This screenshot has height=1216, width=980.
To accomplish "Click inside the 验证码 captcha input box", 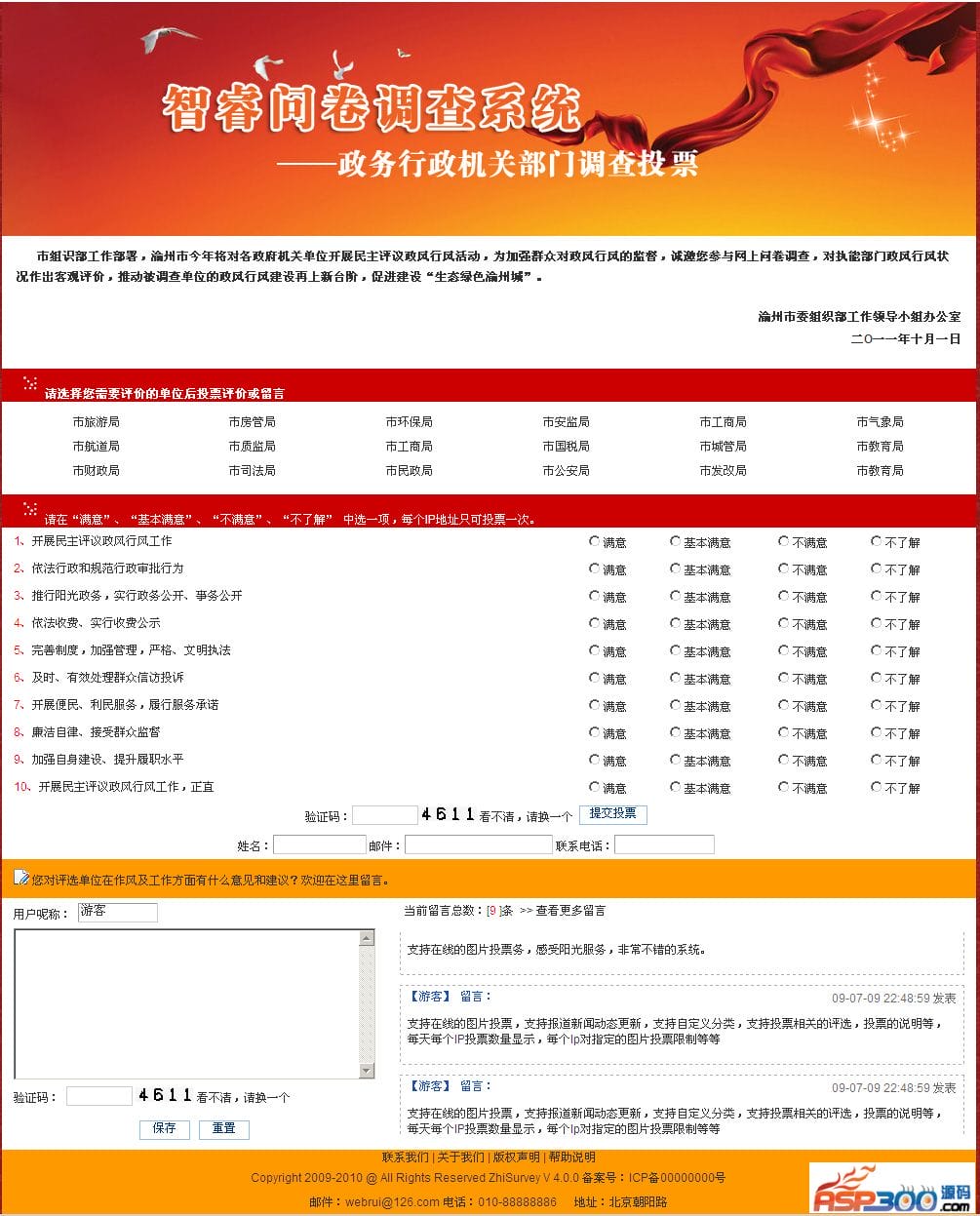I will tap(384, 814).
